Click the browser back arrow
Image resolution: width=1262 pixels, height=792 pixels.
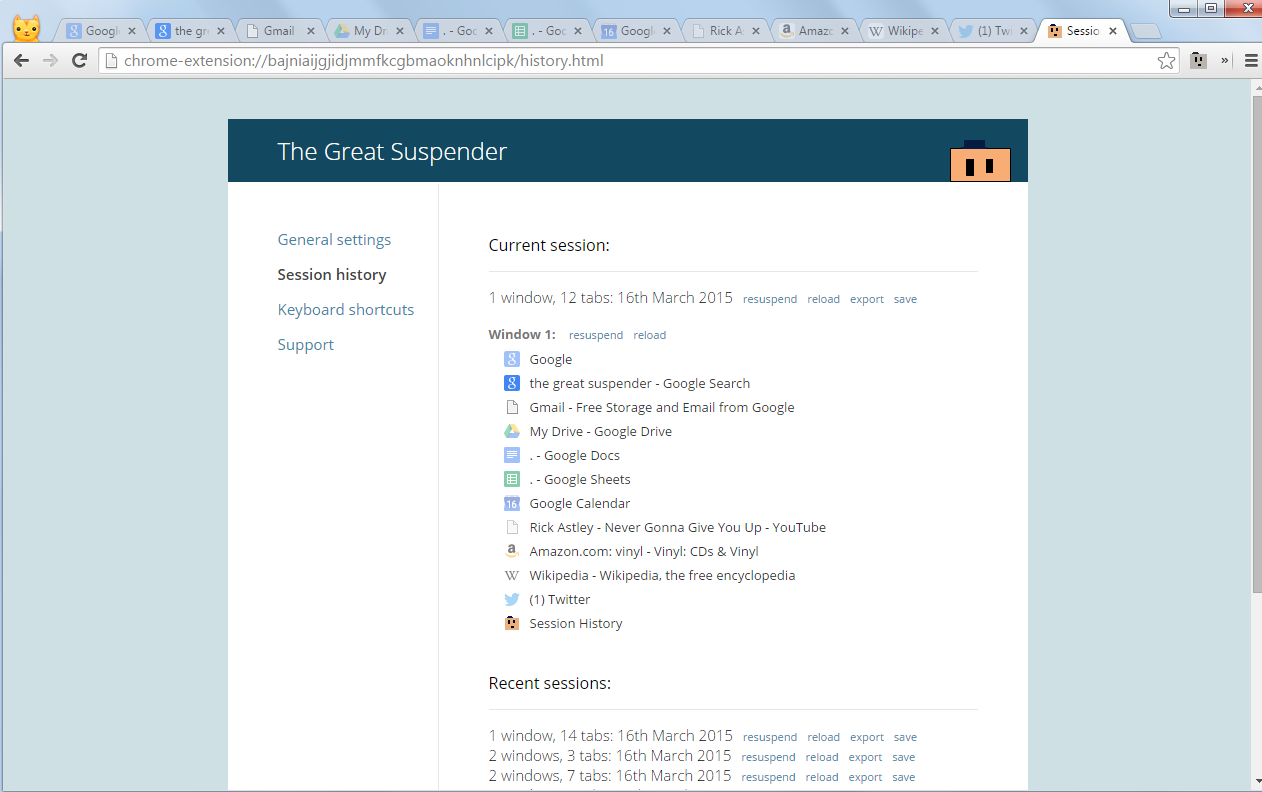21,61
